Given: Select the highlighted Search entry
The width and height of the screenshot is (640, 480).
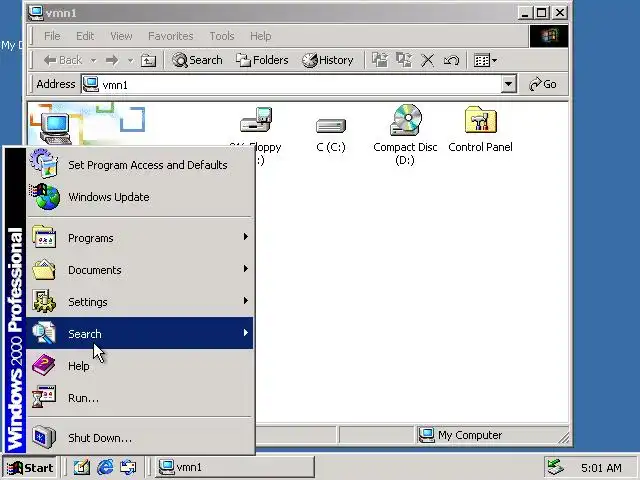Looking at the screenshot, I should click(140, 333).
